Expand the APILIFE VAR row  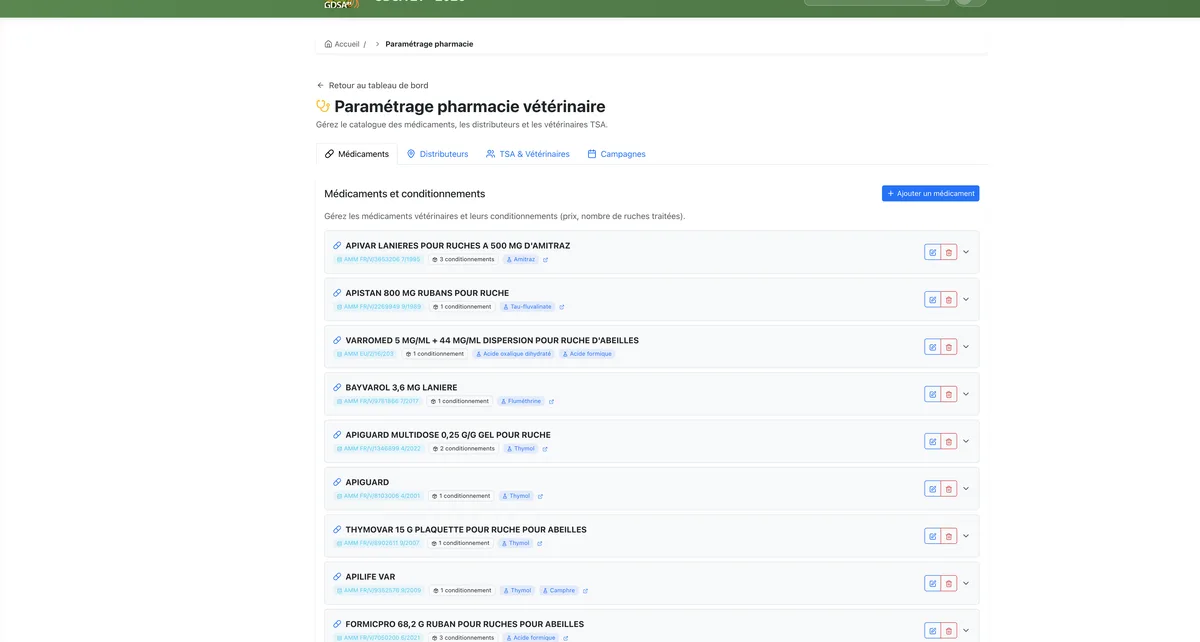965,582
